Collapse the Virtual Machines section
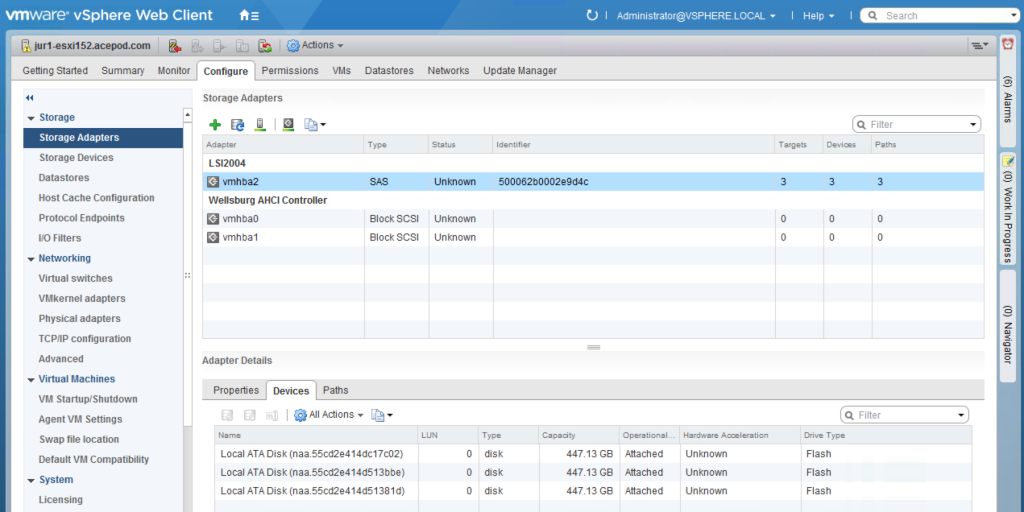The image size is (1024, 512). click(x=31, y=380)
